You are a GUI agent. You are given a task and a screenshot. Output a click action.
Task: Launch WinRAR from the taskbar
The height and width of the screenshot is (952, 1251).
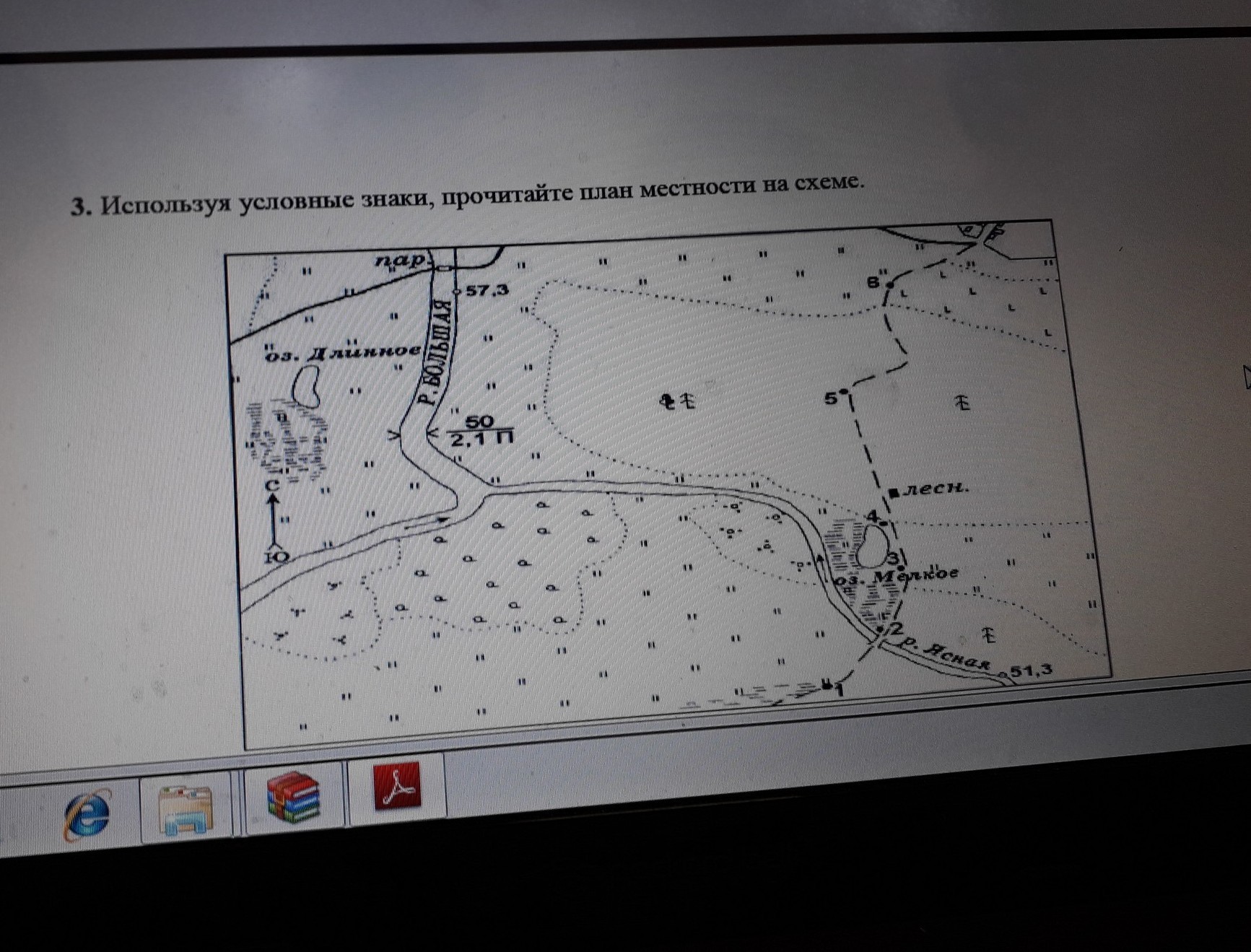coord(293,796)
